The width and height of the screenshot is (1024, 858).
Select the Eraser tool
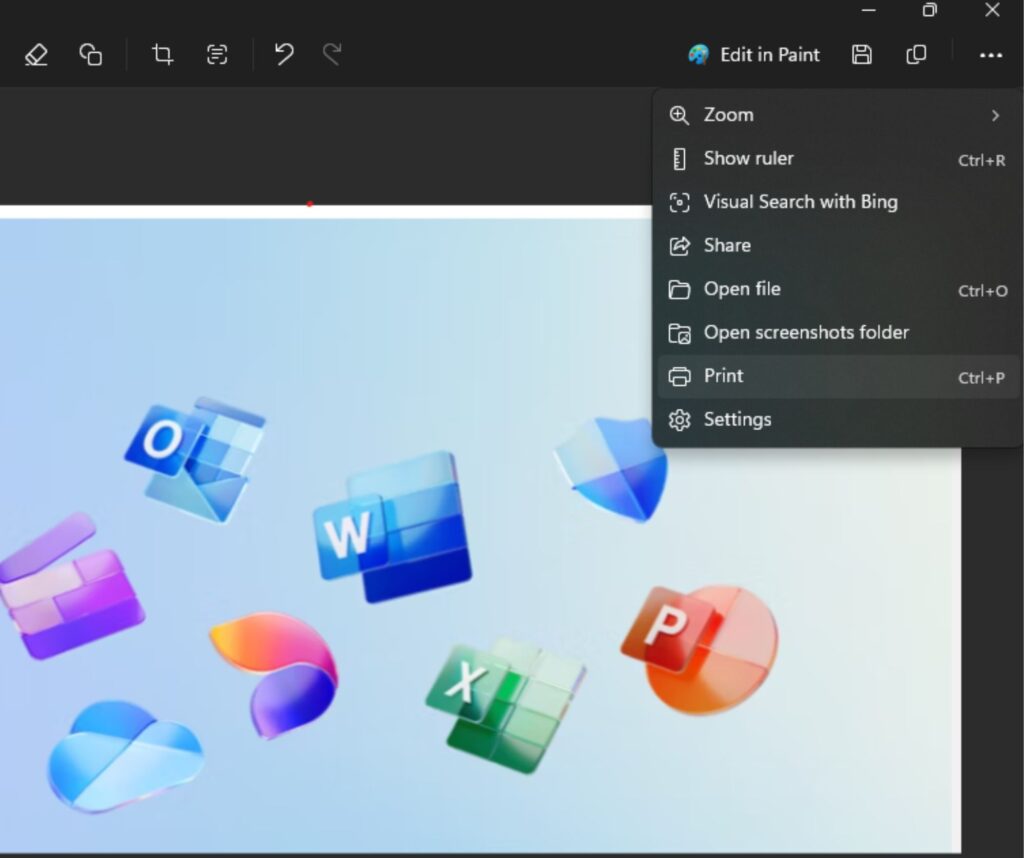point(36,54)
